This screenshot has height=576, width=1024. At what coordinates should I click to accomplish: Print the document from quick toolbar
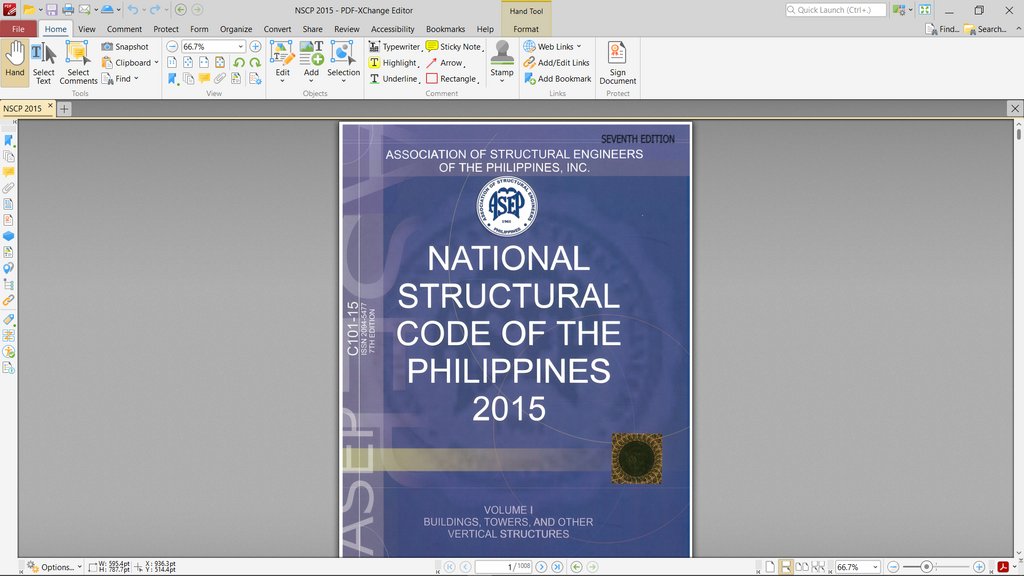(68, 10)
